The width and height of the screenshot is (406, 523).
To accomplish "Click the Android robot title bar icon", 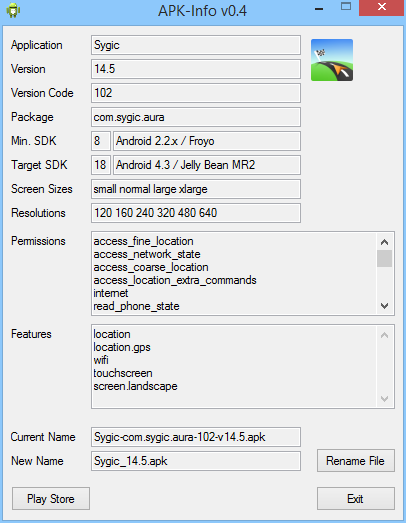I will (x=13, y=10).
